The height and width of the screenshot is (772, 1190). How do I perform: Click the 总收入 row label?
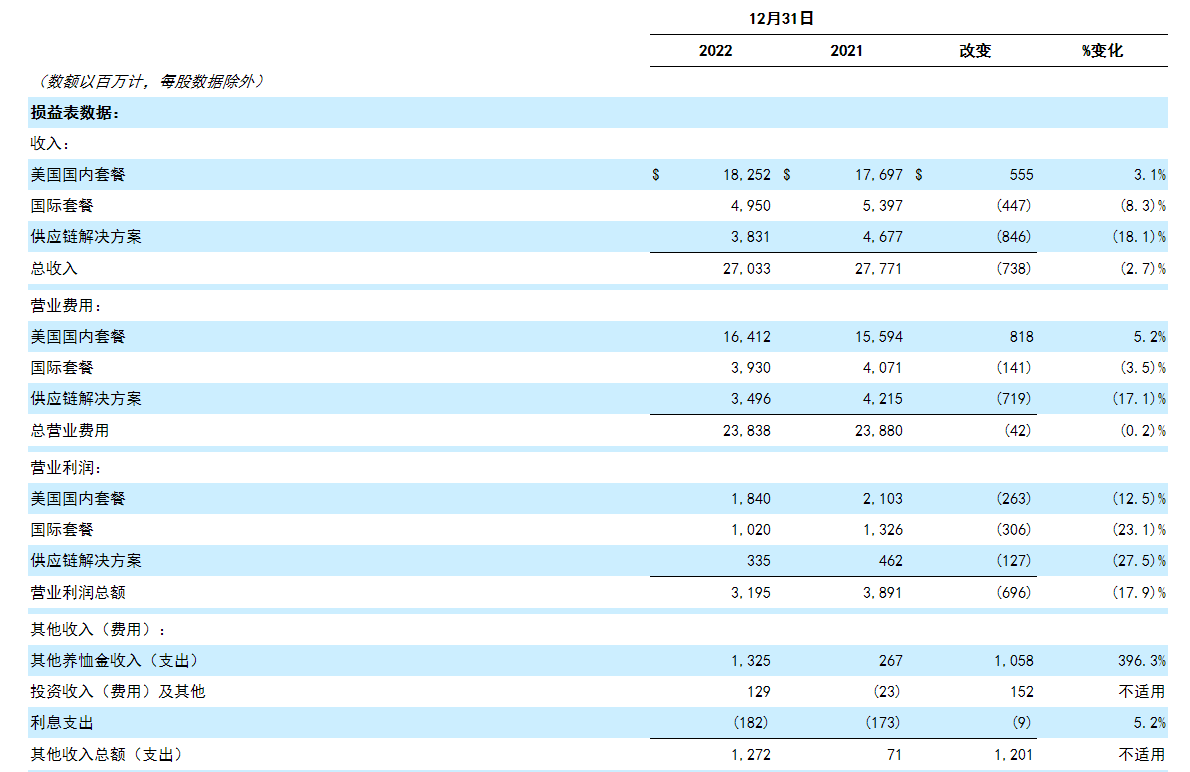(x=54, y=268)
